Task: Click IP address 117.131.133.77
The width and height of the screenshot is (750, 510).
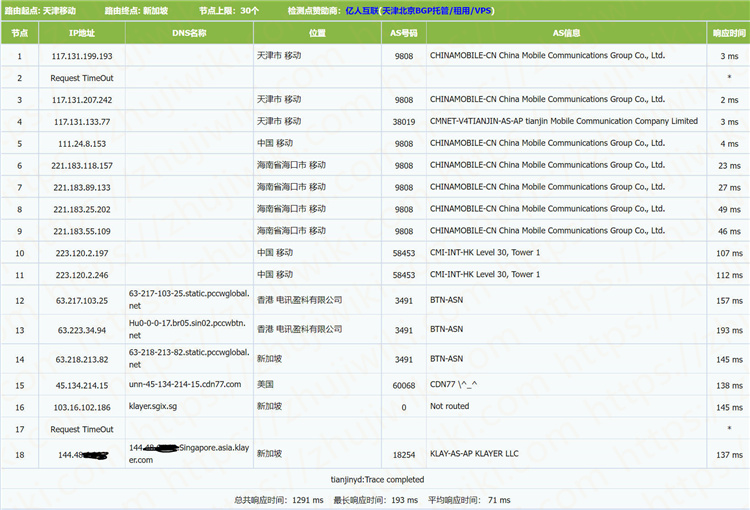Action: pyautogui.click(x=81, y=122)
